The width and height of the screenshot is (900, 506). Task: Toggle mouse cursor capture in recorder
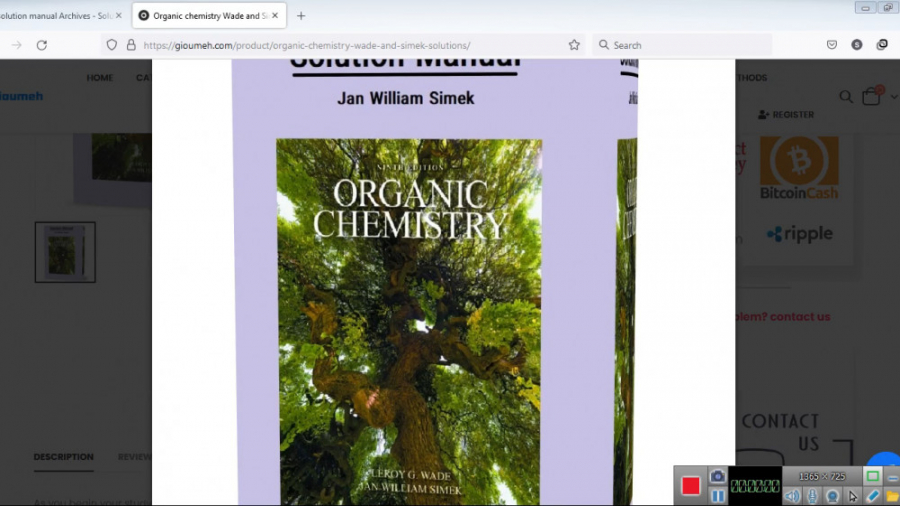852,496
